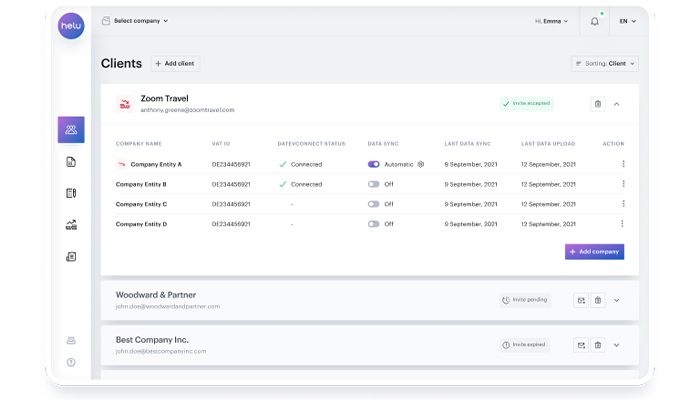This screenshot has width=700, height=400.
Task: Click the Add client button
Action: 175,63
